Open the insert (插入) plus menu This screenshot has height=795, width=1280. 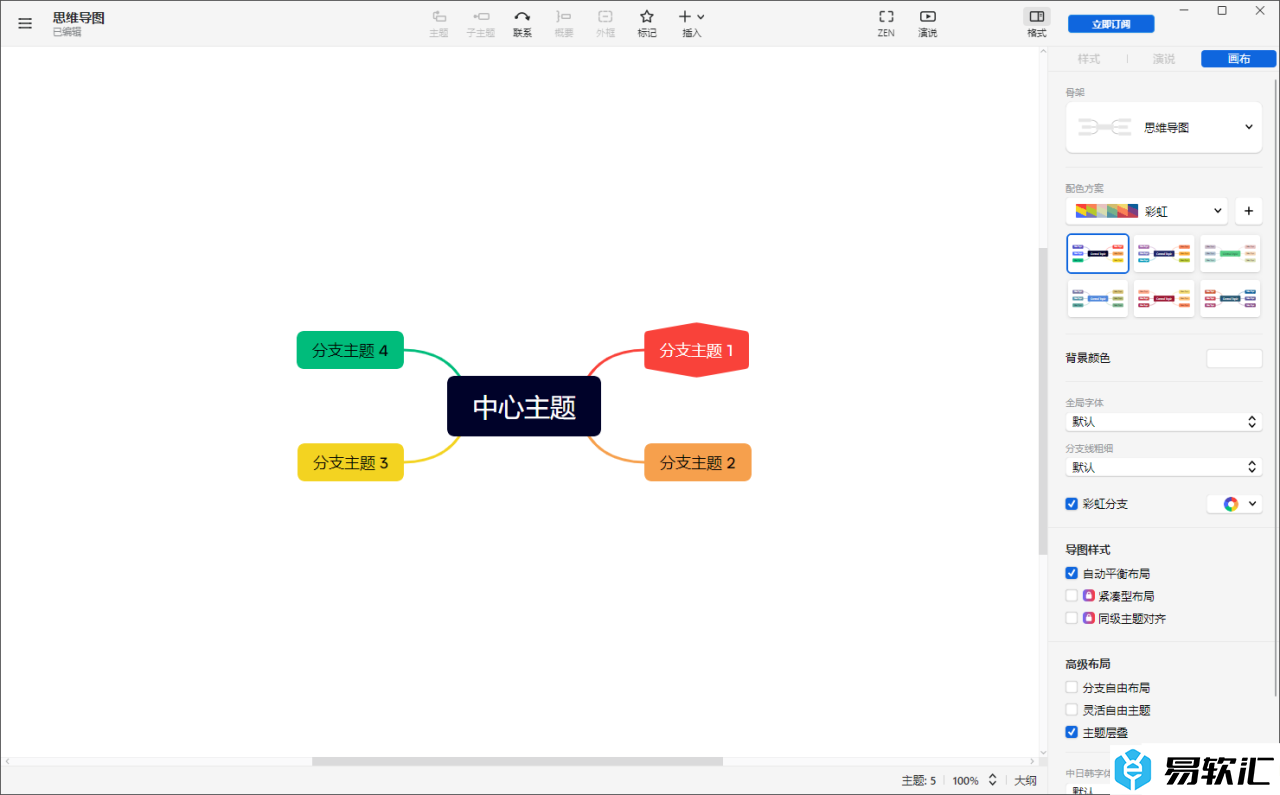691,23
